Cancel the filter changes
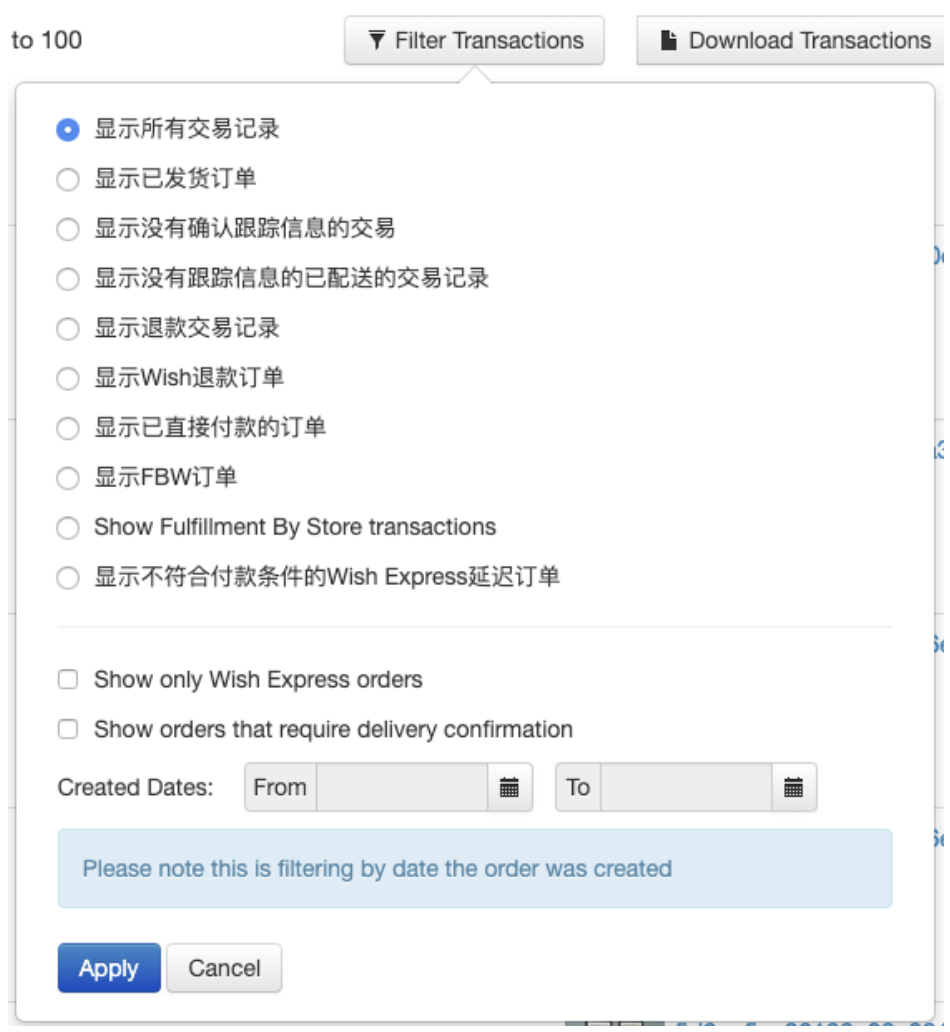This screenshot has width=950, height=1032. pos(224,967)
